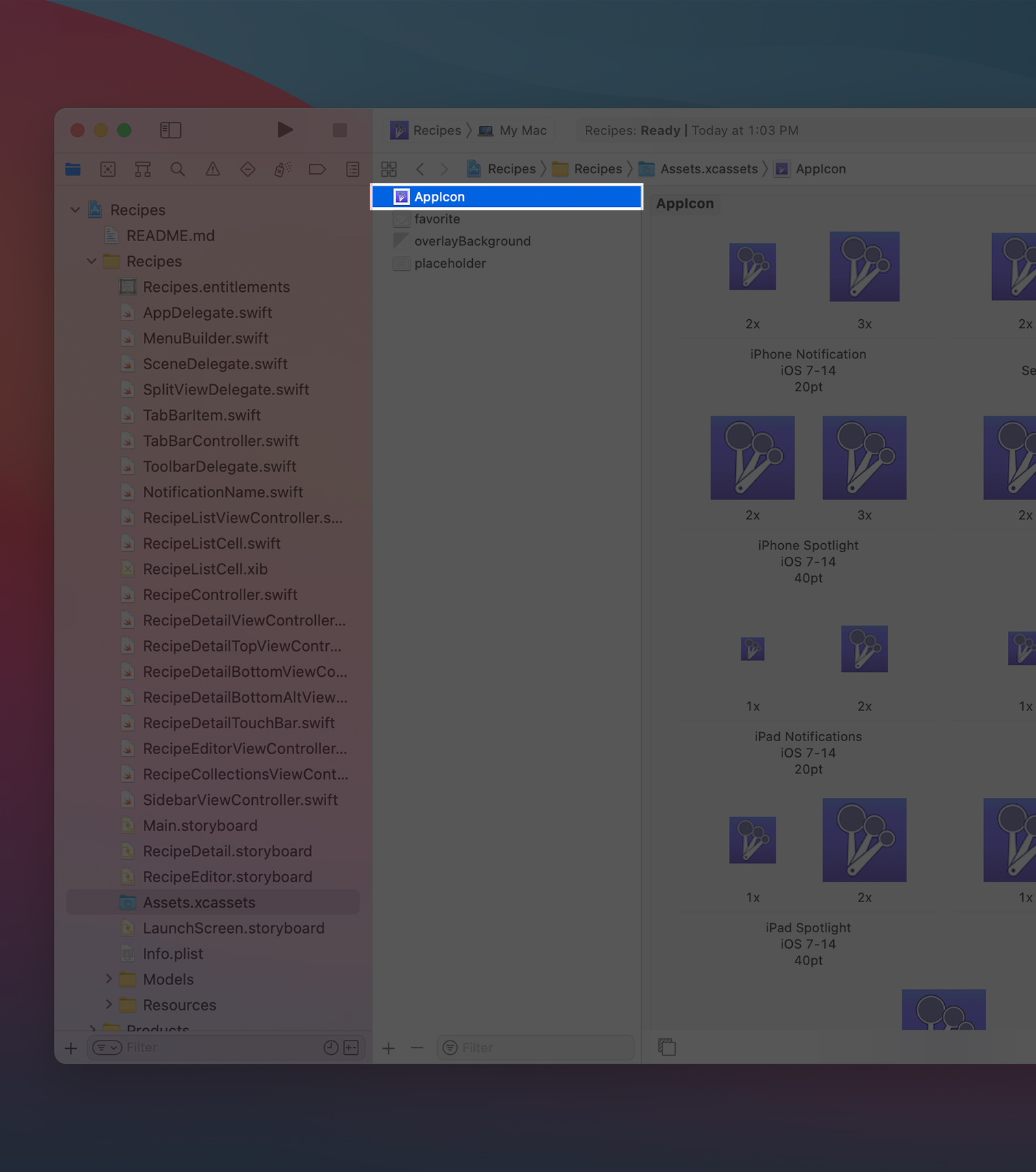Expand the Resources folder
This screenshot has width=1036, height=1172.
[x=109, y=1005]
